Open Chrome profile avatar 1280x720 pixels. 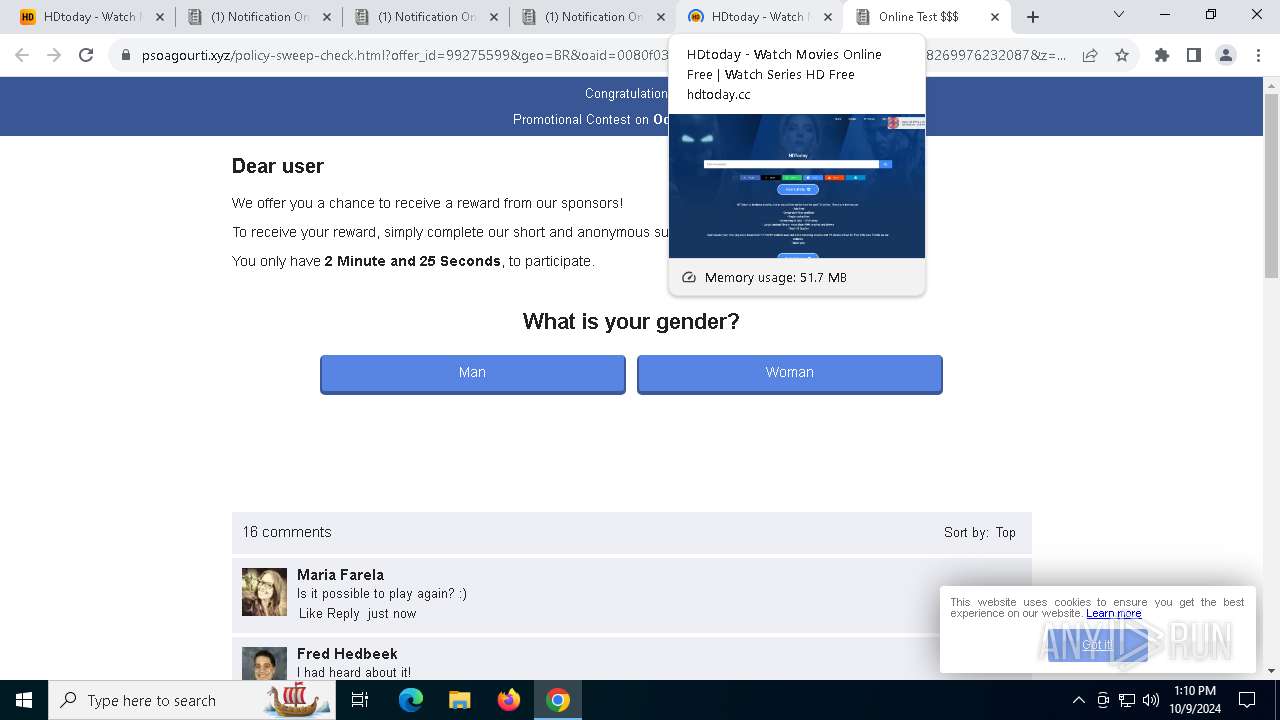[x=1226, y=56]
